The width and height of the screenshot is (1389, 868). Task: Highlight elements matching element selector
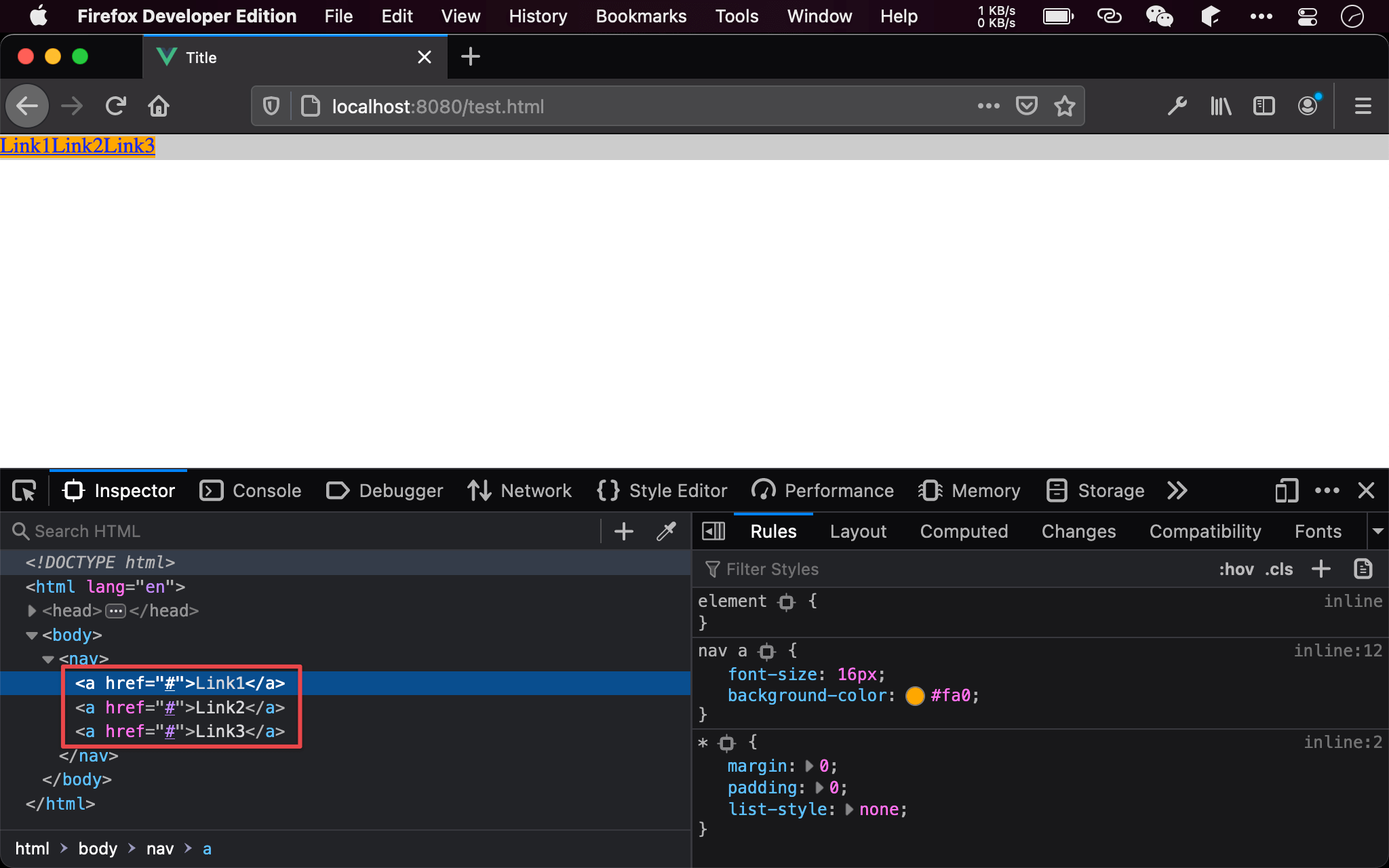(x=786, y=601)
